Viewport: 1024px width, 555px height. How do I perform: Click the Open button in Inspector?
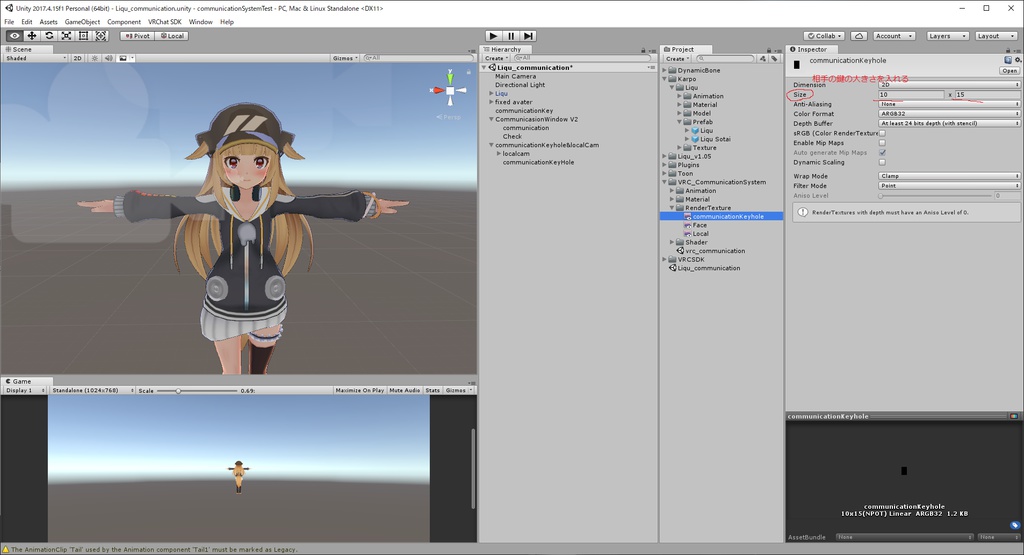pos(1010,71)
